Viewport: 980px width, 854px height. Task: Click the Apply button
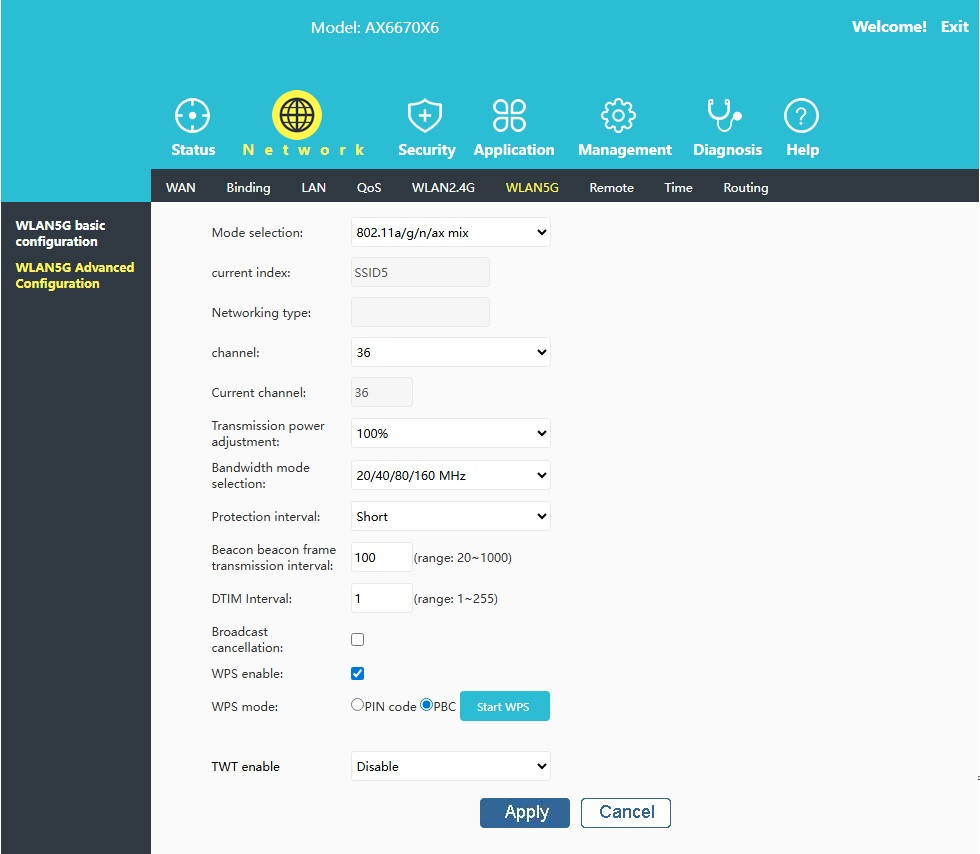[525, 813]
